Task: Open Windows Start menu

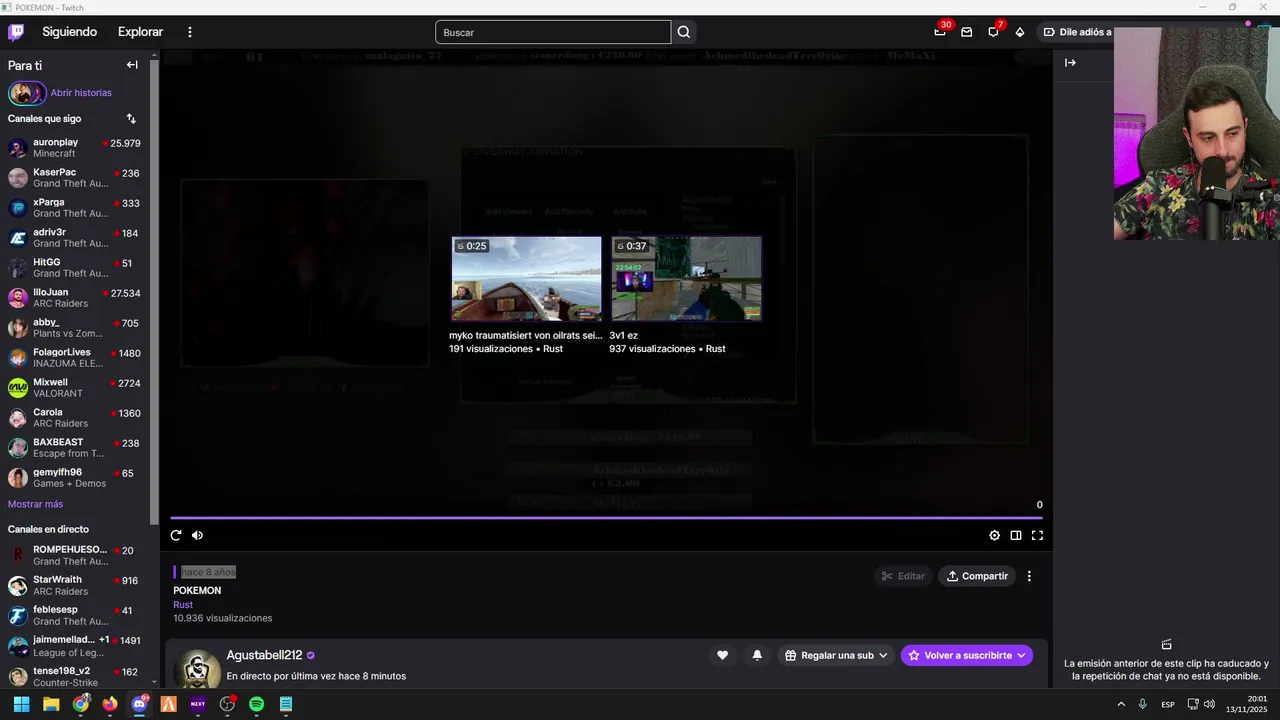Action: point(21,704)
